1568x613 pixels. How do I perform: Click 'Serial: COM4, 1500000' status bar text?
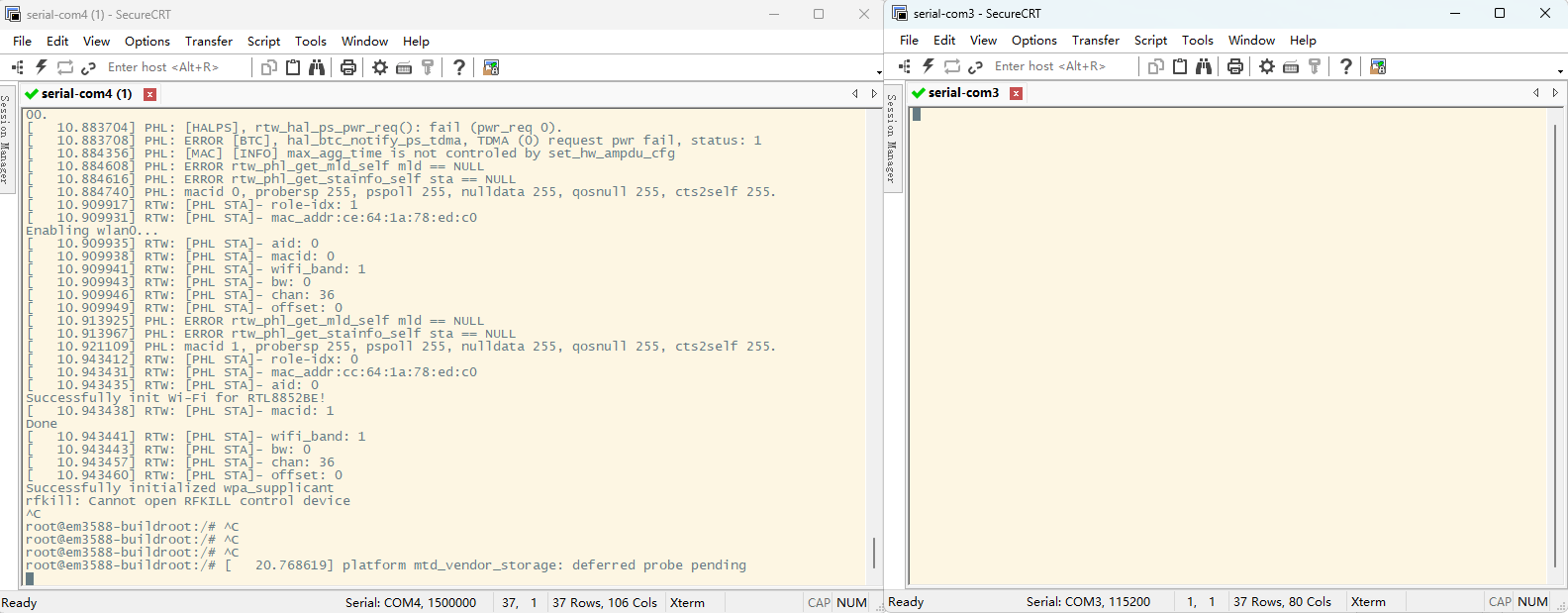pos(411,602)
